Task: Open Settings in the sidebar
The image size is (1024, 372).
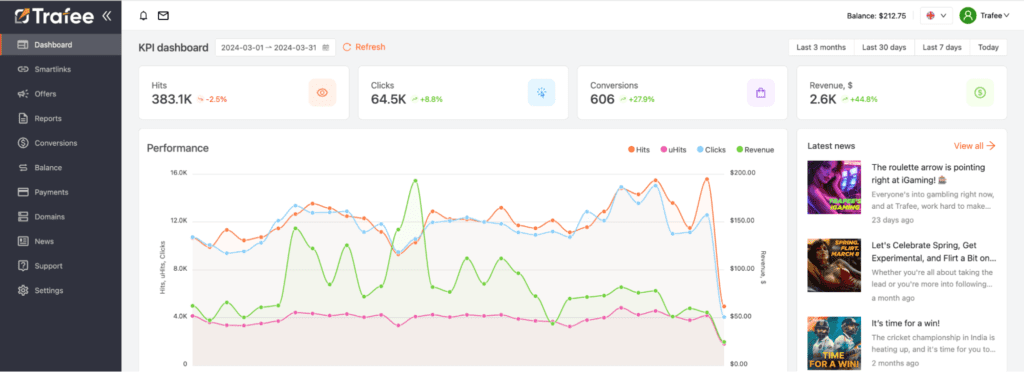Action: (61, 290)
